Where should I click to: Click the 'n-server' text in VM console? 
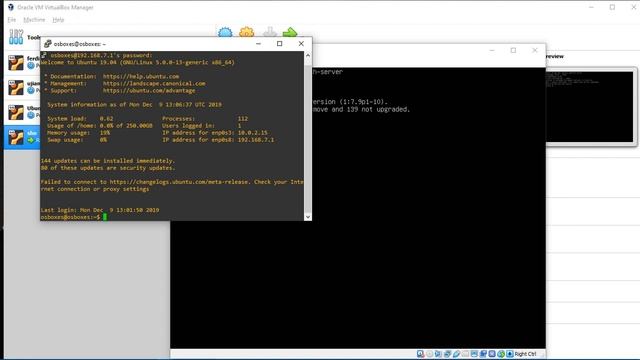click(328, 71)
